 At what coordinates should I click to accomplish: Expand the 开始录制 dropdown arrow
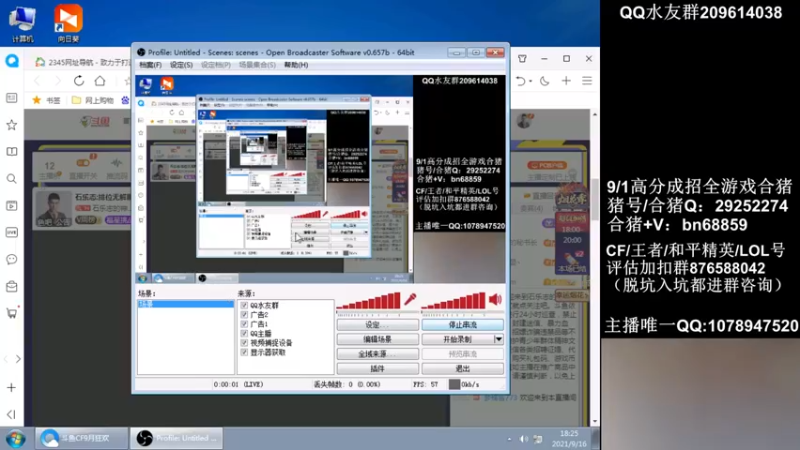(498, 339)
